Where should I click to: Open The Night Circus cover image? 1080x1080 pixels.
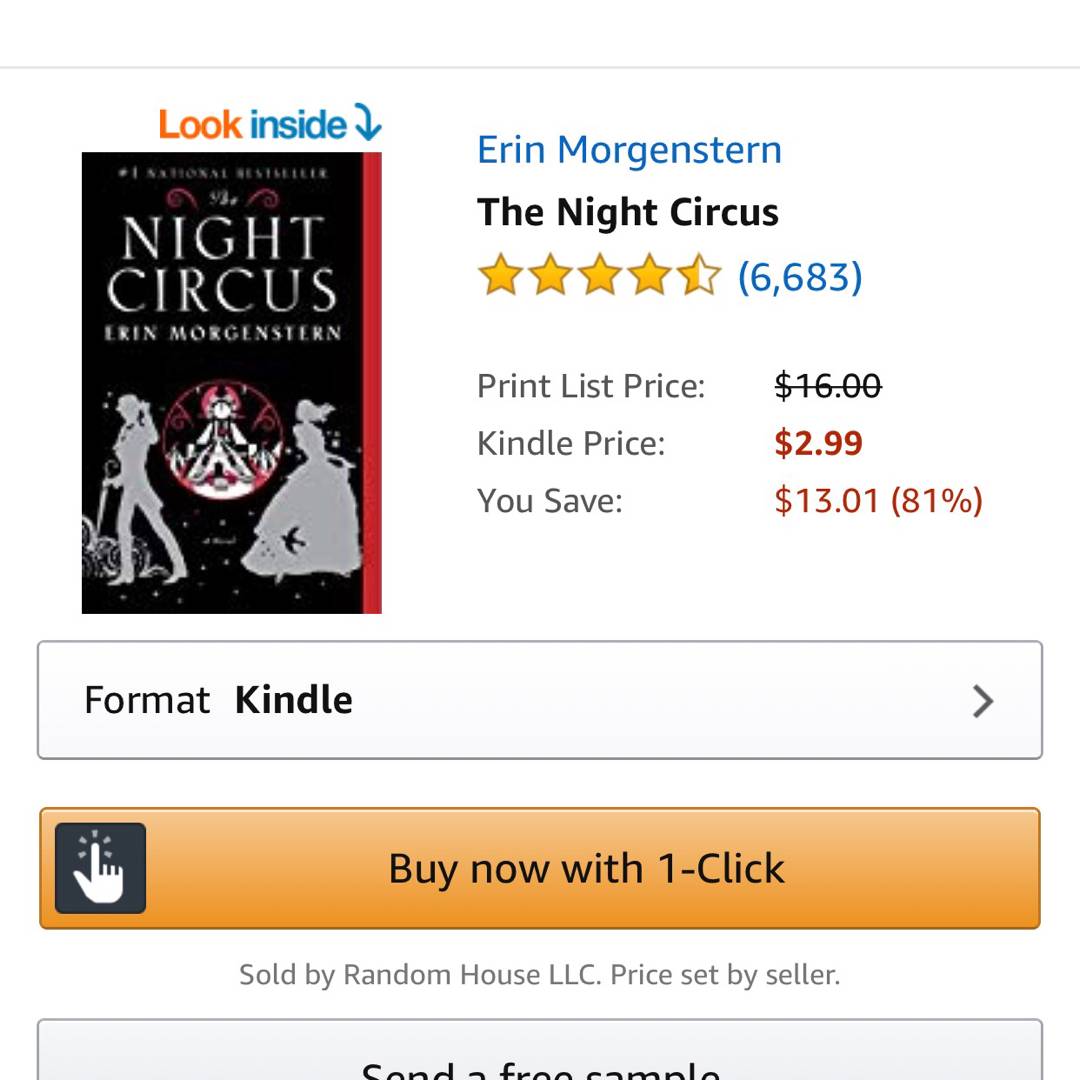click(231, 382)
